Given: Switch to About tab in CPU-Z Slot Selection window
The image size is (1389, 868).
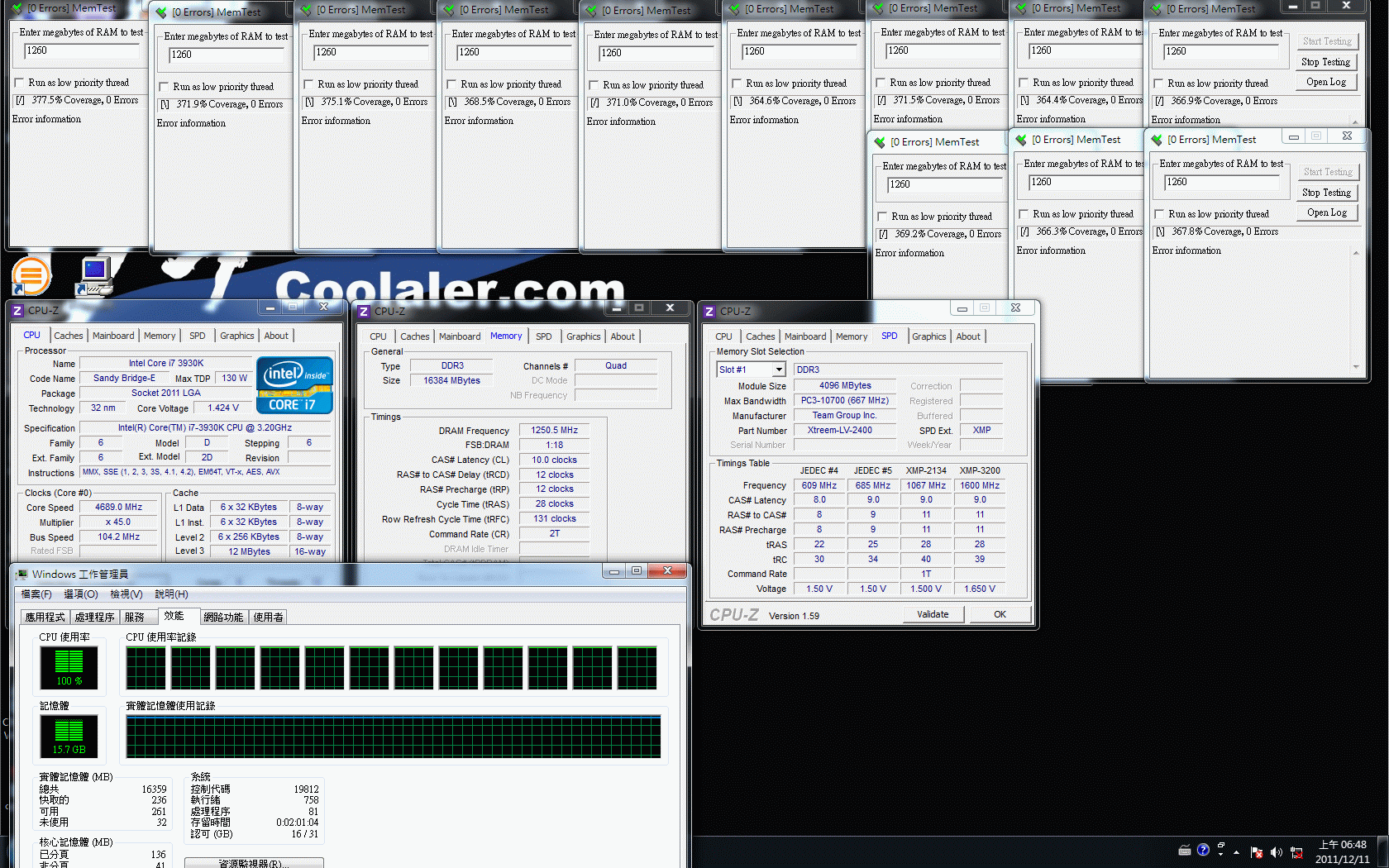Looking at the screenshot, I should click(968, 336).
